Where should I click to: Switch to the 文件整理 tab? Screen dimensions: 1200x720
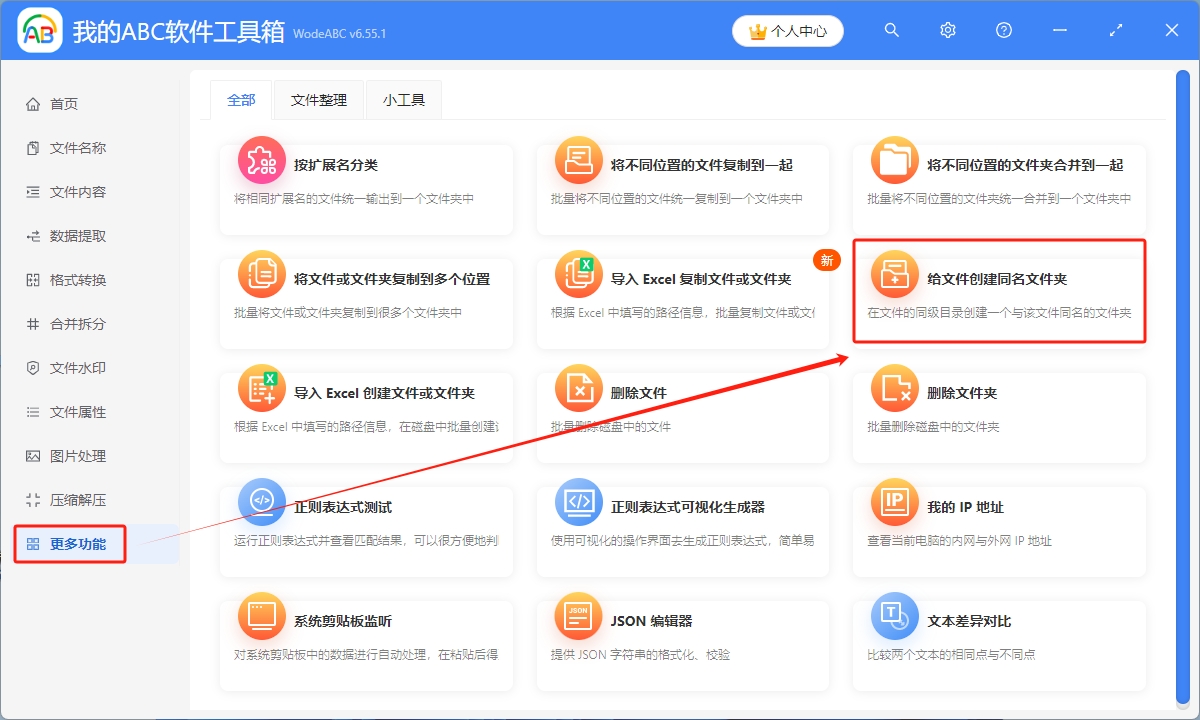coord(318,100)
